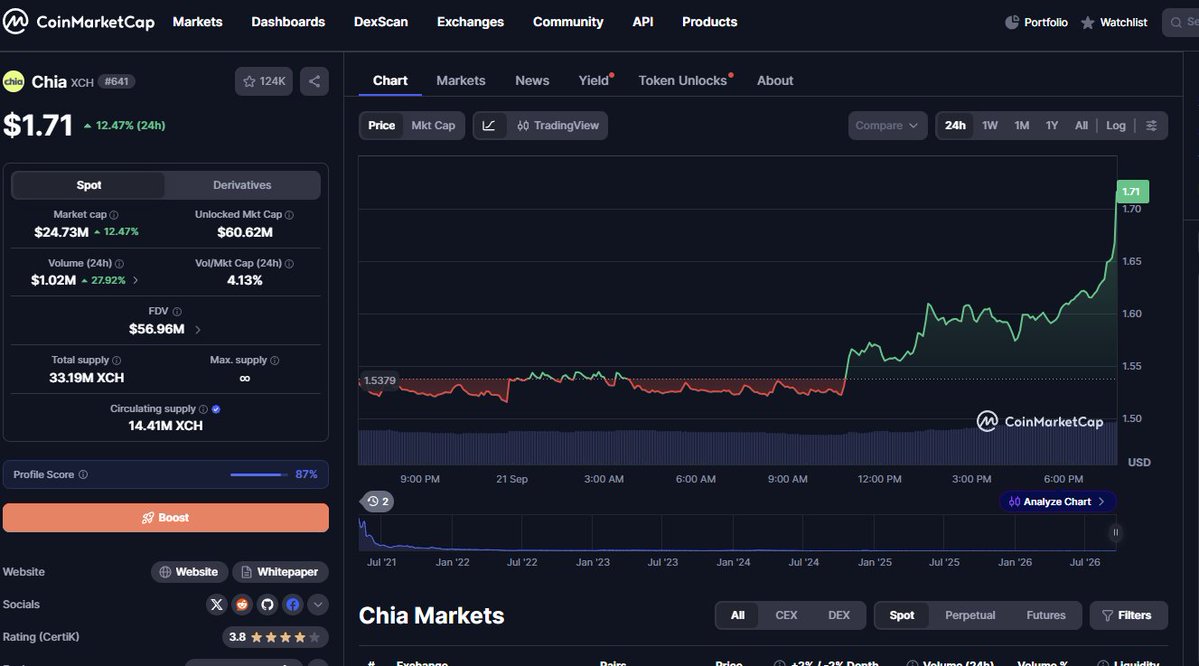Click the chart events history badge '2'

[x=377, y=502]
